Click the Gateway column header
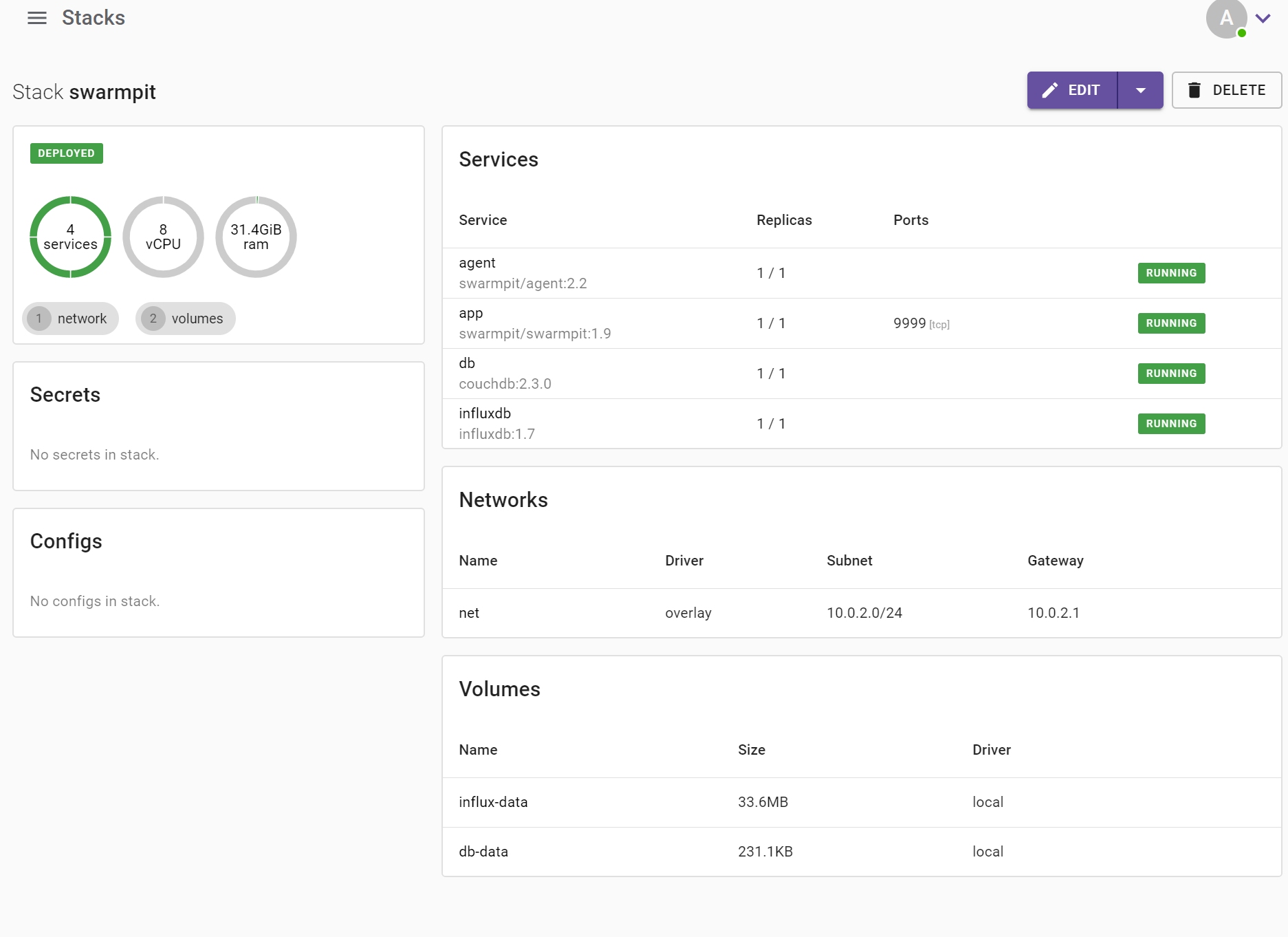 (1056, 561)
